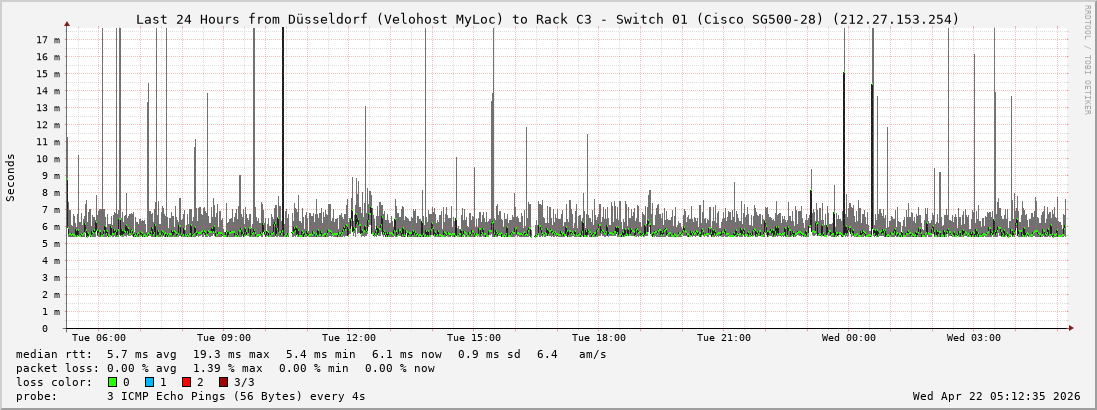Viewport: 1097px width, 410px height.
Task: Select the Tue 12:00 time axis label
Action: point(349,338)
